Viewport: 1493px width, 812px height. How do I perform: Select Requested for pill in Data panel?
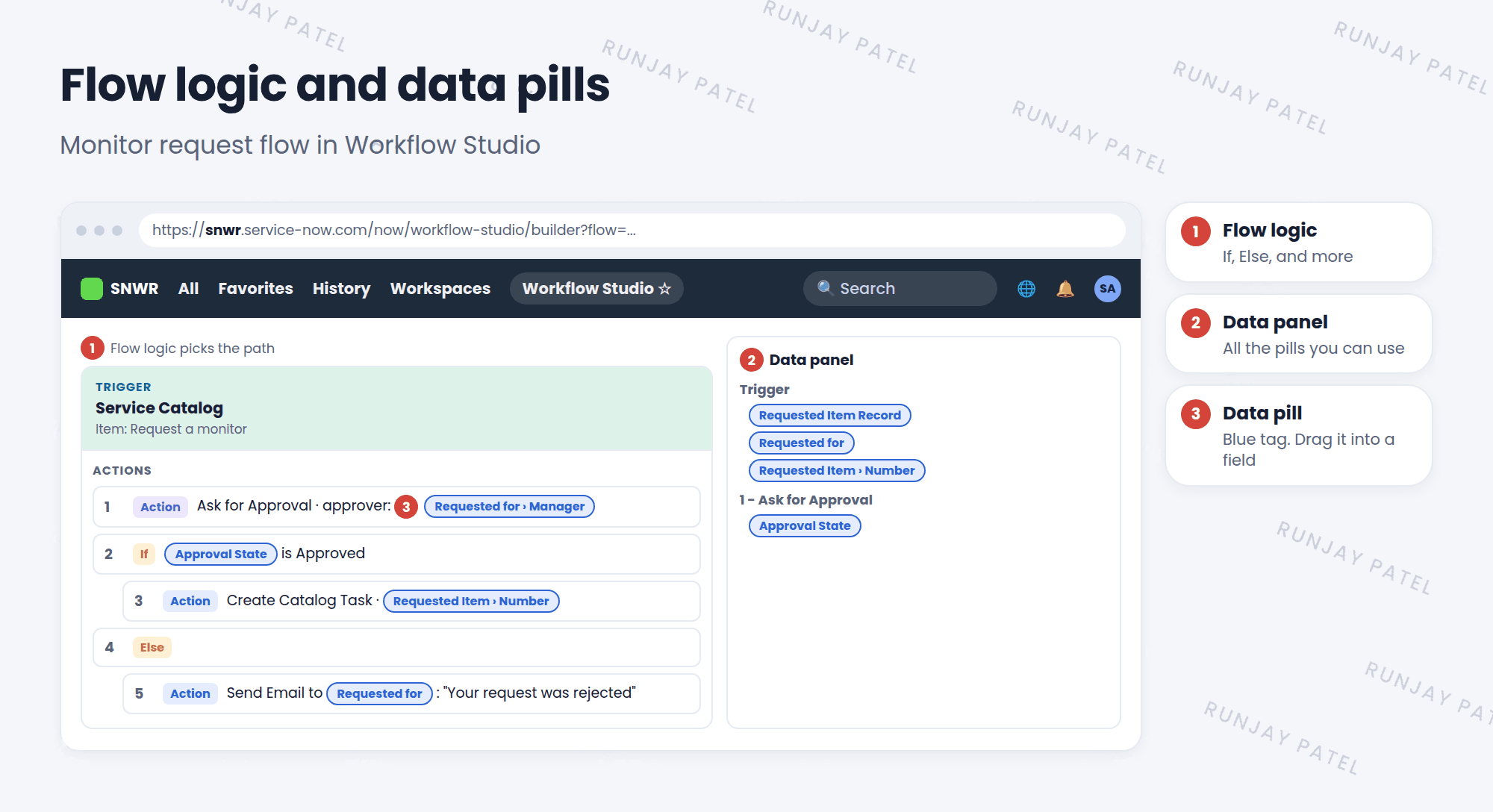pyautogui.click(x=801, y=443)
